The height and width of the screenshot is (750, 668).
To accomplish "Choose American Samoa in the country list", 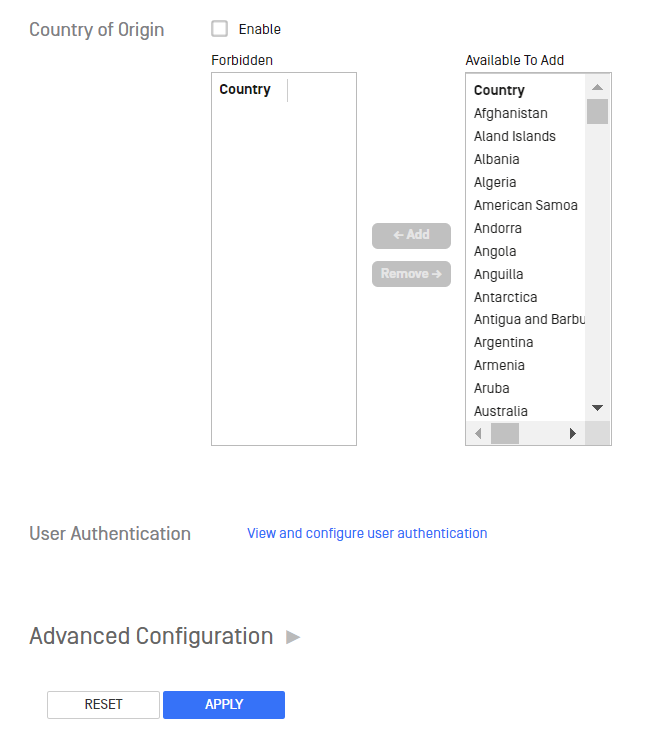I will [x=526, y=205].
